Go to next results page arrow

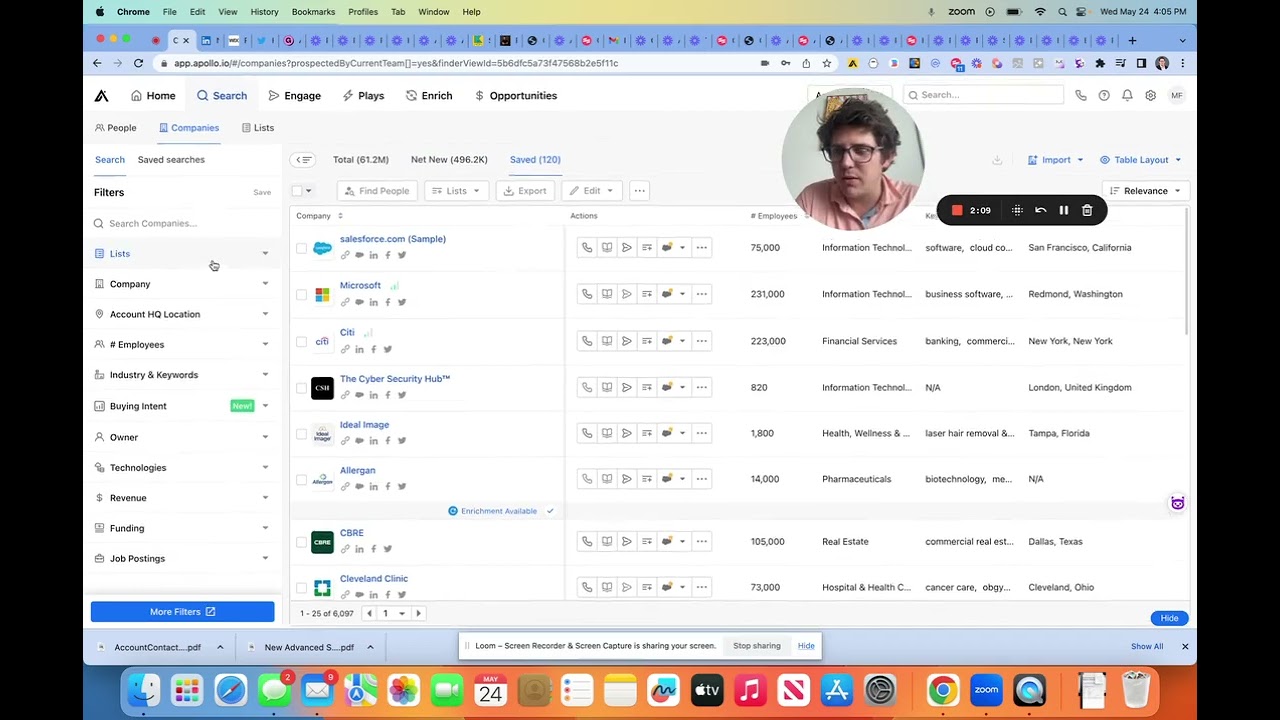pos(418,614)
